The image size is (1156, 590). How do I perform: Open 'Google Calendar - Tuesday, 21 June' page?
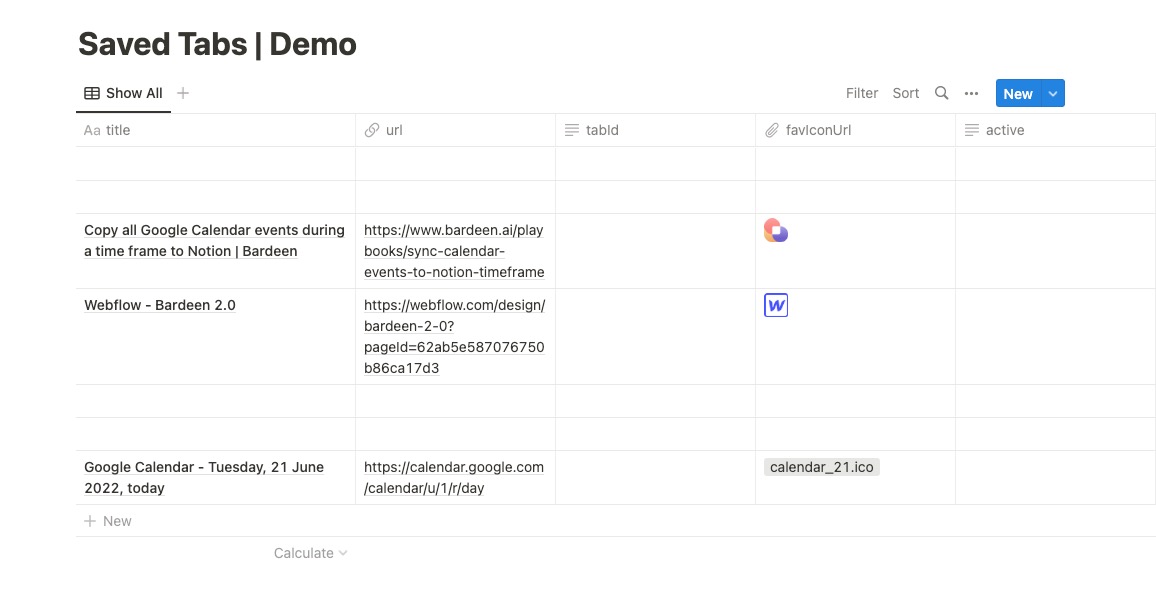(x=204, y=477)
